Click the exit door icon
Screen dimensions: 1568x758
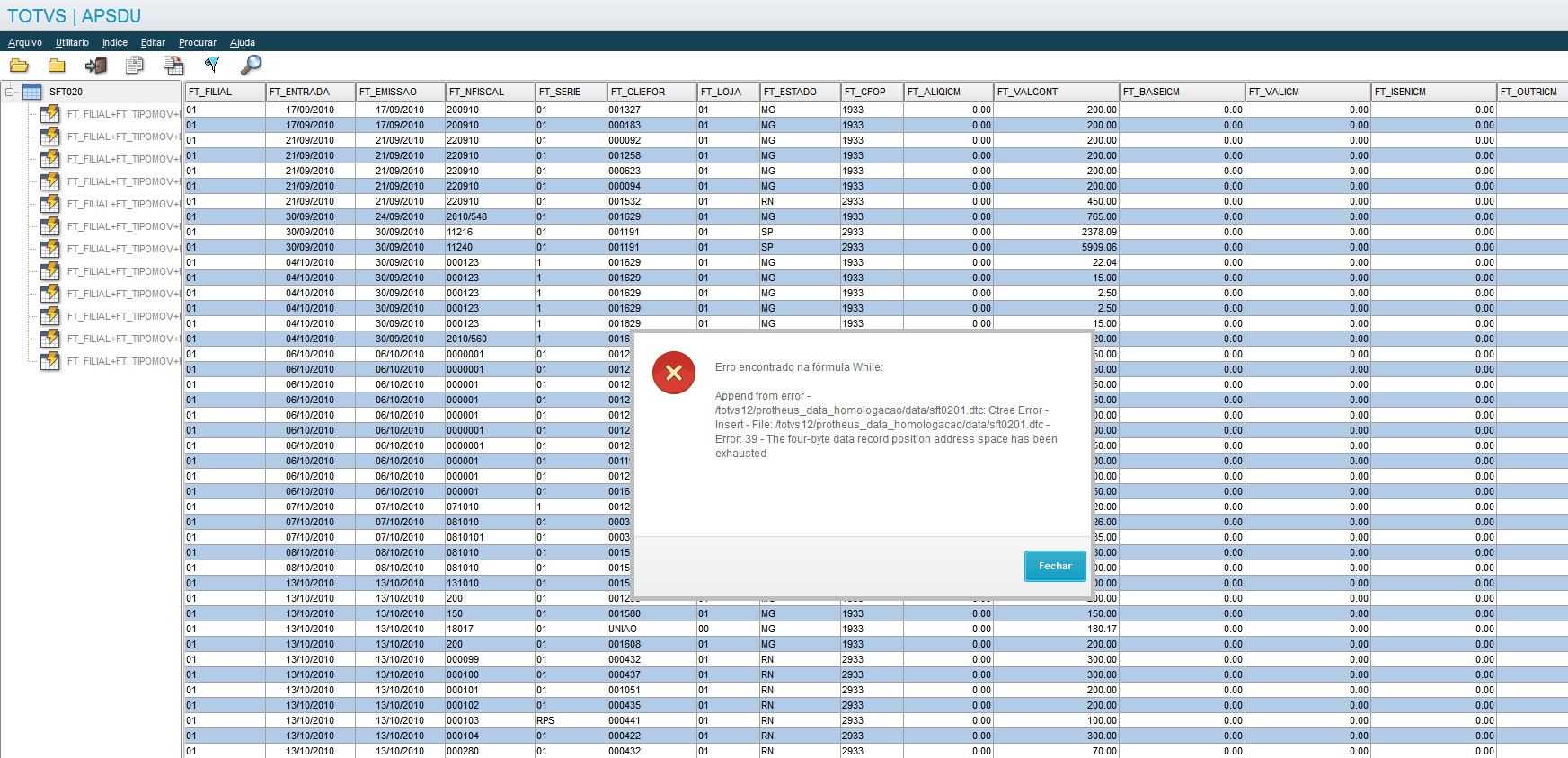[x=96, y=65]
